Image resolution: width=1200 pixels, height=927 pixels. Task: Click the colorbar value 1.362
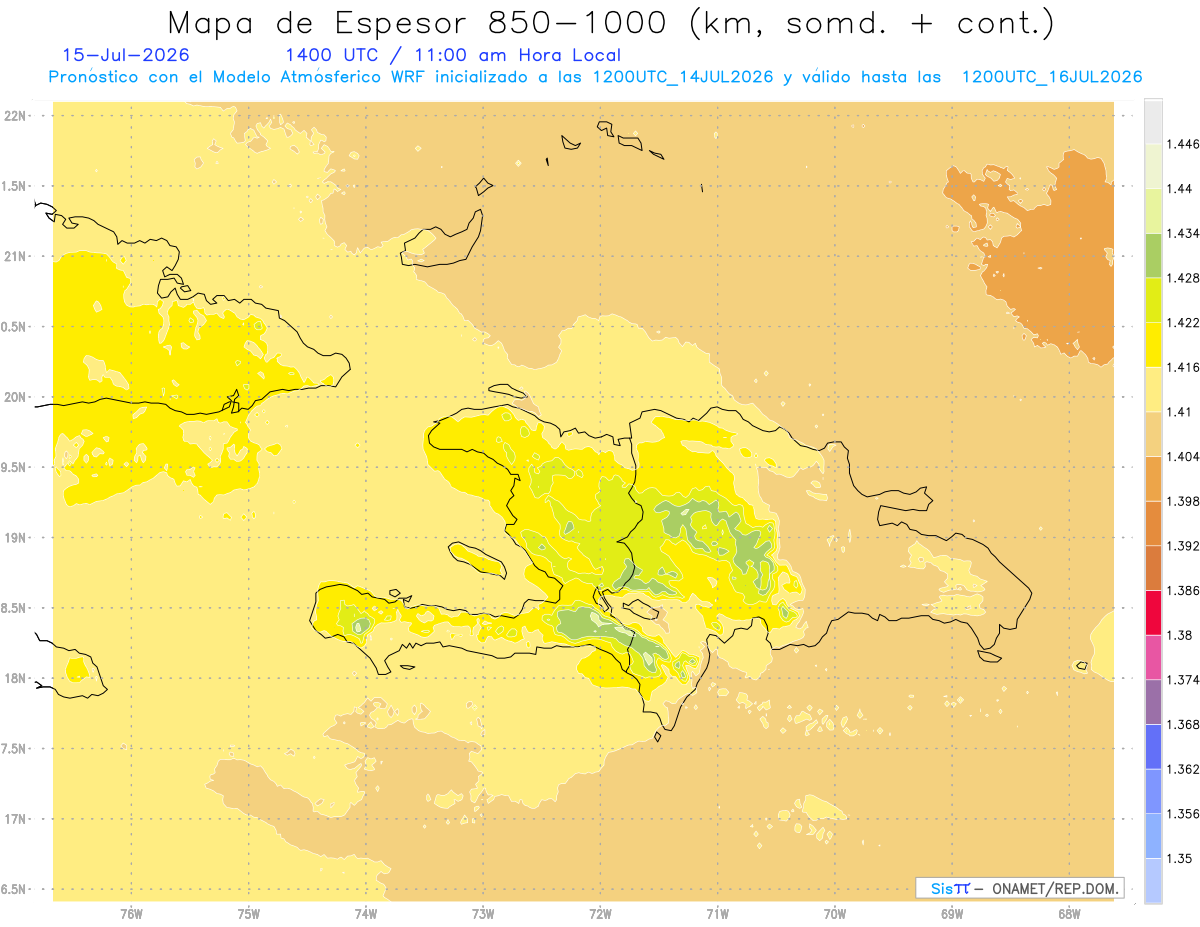1183,769
